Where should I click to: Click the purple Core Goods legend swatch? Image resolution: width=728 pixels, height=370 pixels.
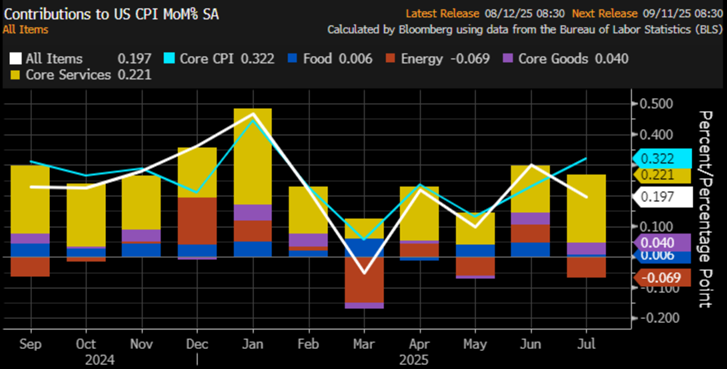coord(508,58)
